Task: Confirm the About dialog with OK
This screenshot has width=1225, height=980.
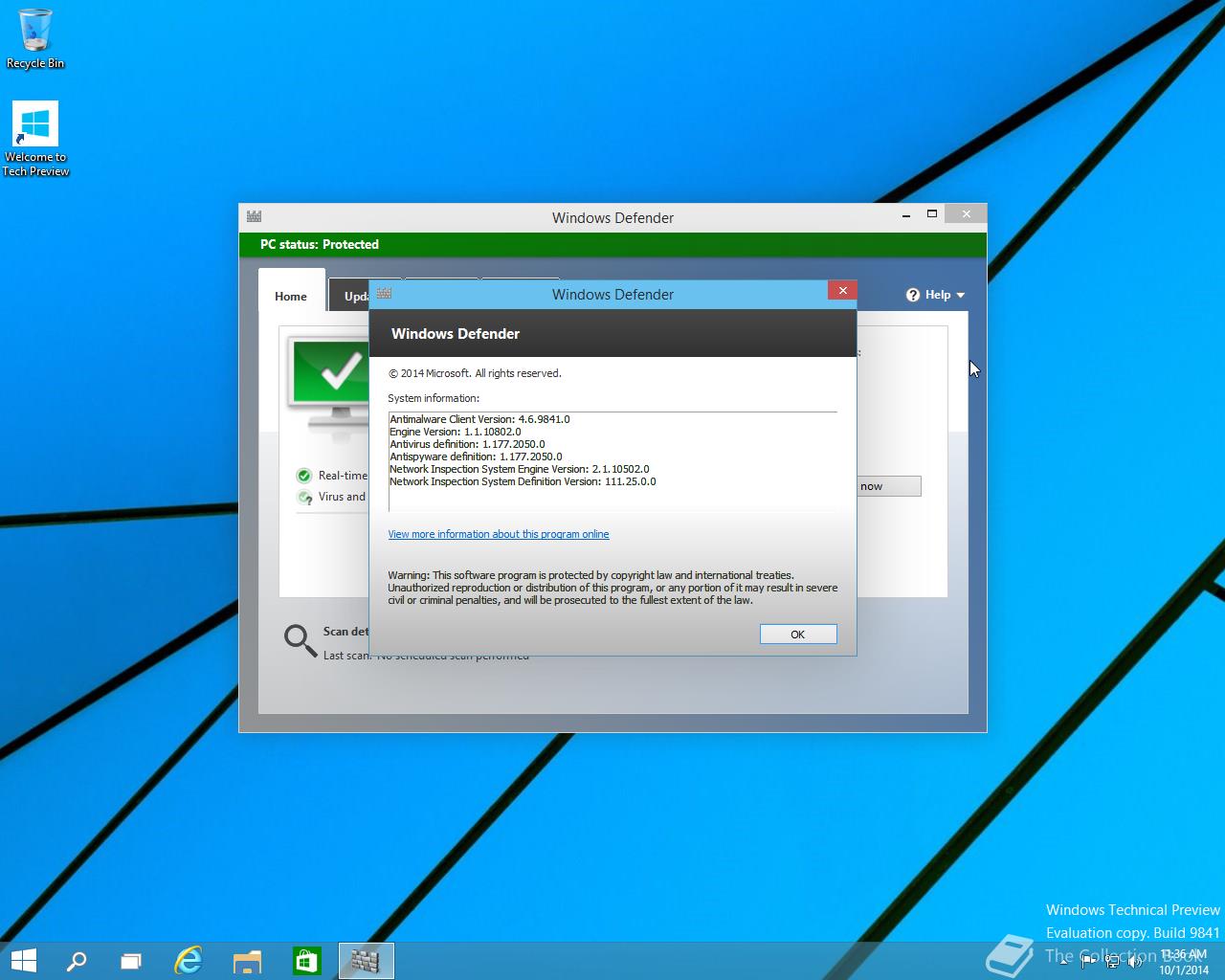Action: 798,635
